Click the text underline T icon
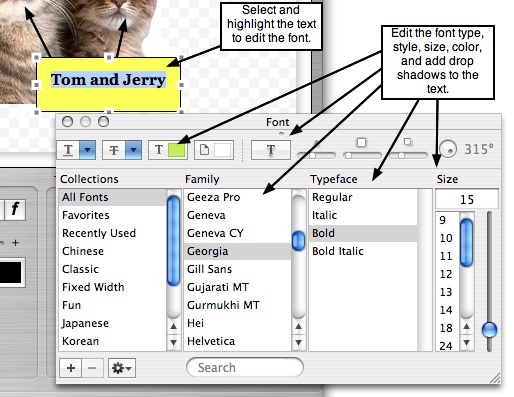 pos(68,150)
